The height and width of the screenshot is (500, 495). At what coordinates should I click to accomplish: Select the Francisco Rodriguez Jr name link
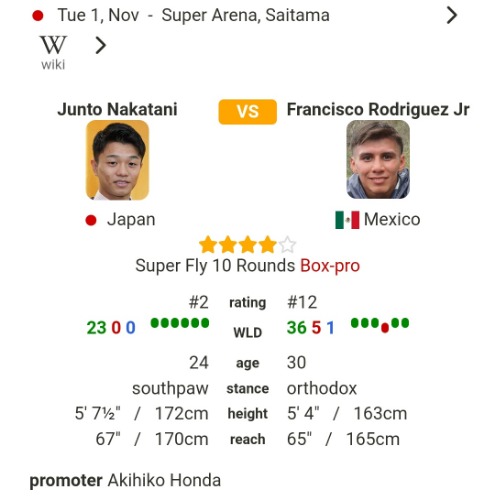[x=378, y=109]
